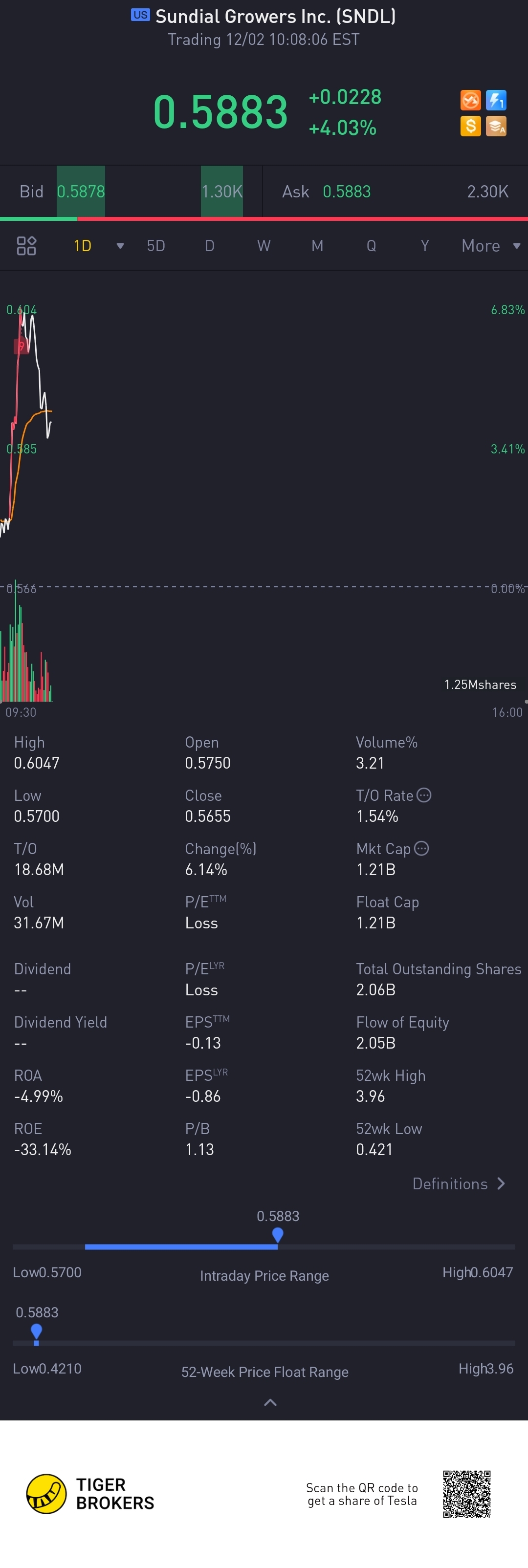This screenshot has width=528, height=1568.
Task: Tap the volume bars chart
Action: click(x=26, y=642)
